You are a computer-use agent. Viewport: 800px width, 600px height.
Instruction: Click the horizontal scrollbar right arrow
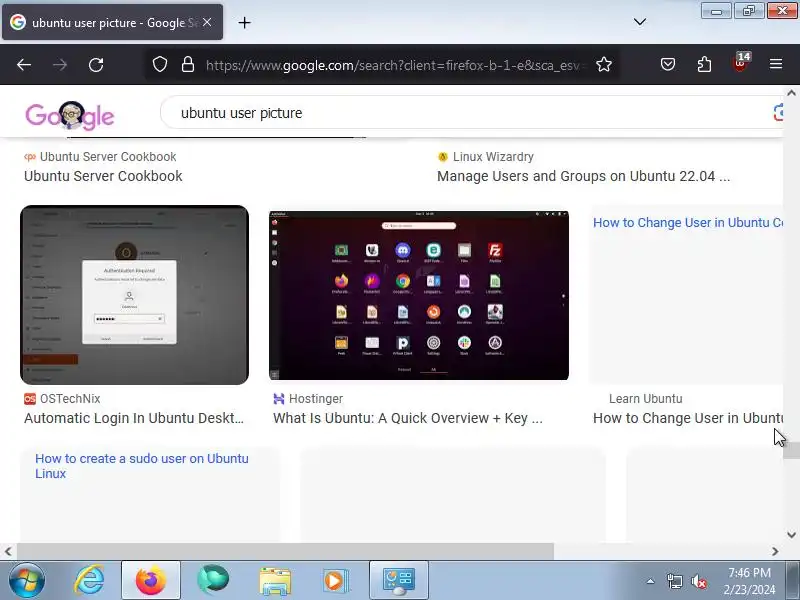pyautogui.click(x=775, y=551)
